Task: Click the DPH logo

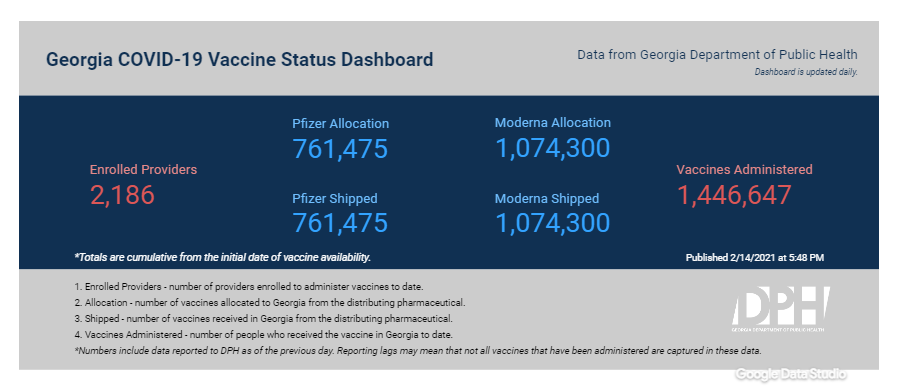Action: coord(781,309)
